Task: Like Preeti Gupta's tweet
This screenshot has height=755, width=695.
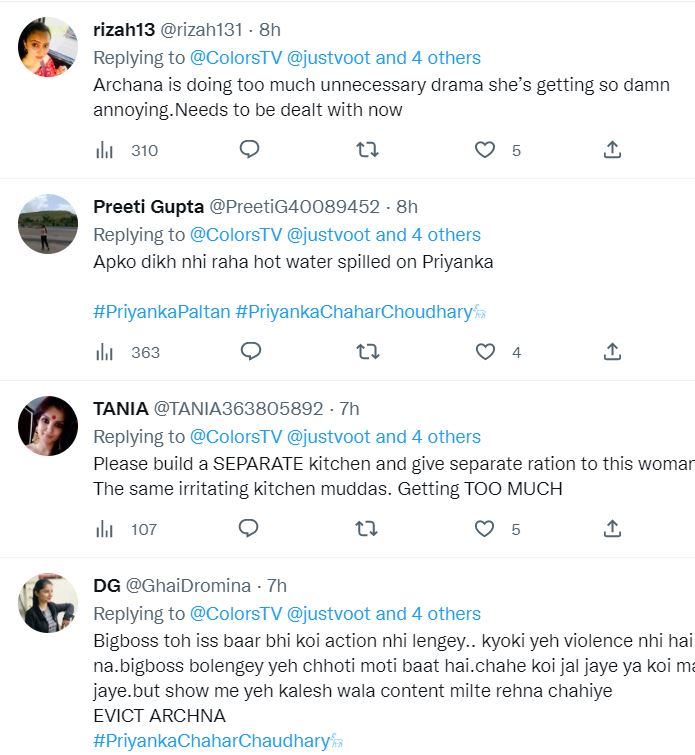Action: 485,352
